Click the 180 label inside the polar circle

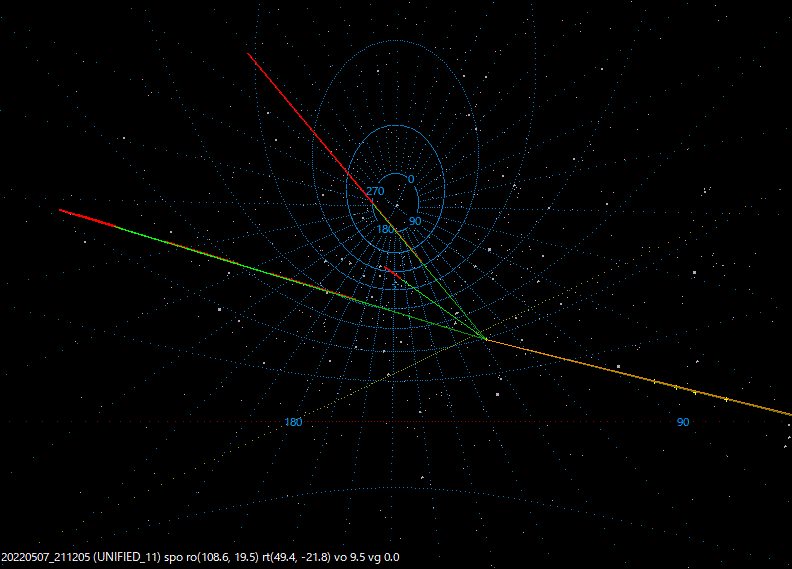coord(386,229)
